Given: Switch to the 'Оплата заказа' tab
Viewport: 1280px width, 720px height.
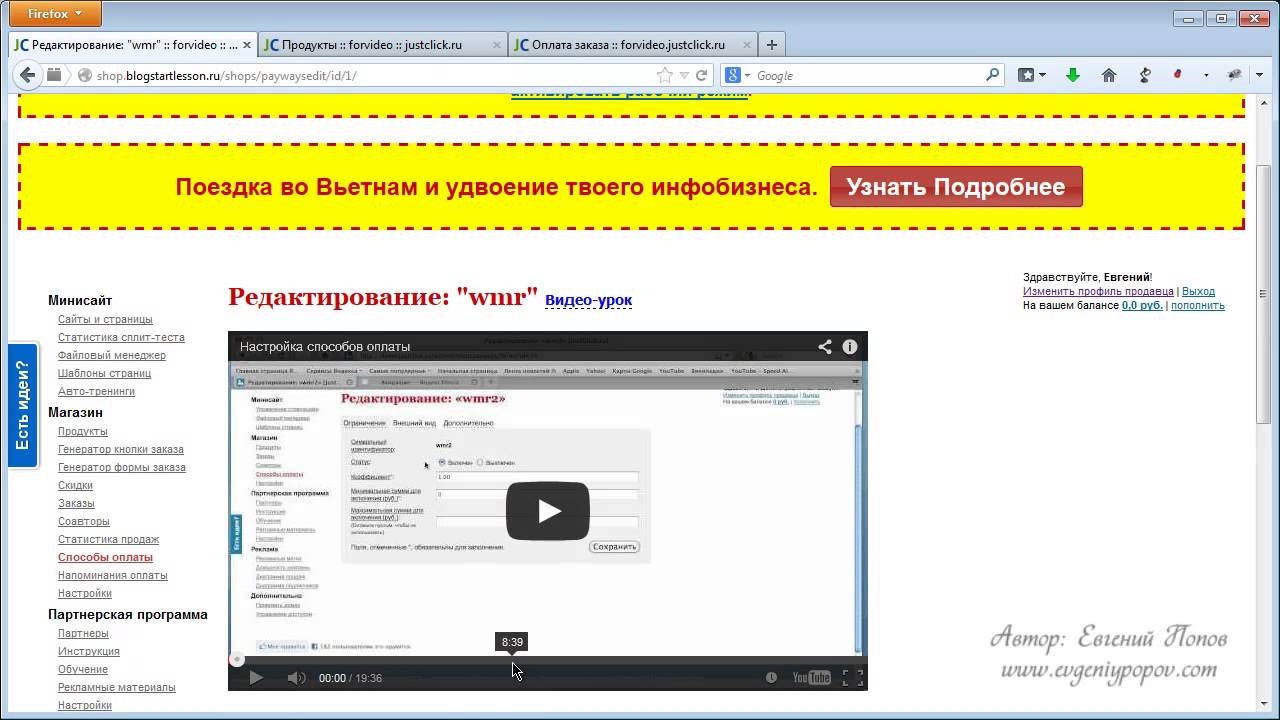Looking at the screenshot, I should pyautogui.click(x=632, y=45).
